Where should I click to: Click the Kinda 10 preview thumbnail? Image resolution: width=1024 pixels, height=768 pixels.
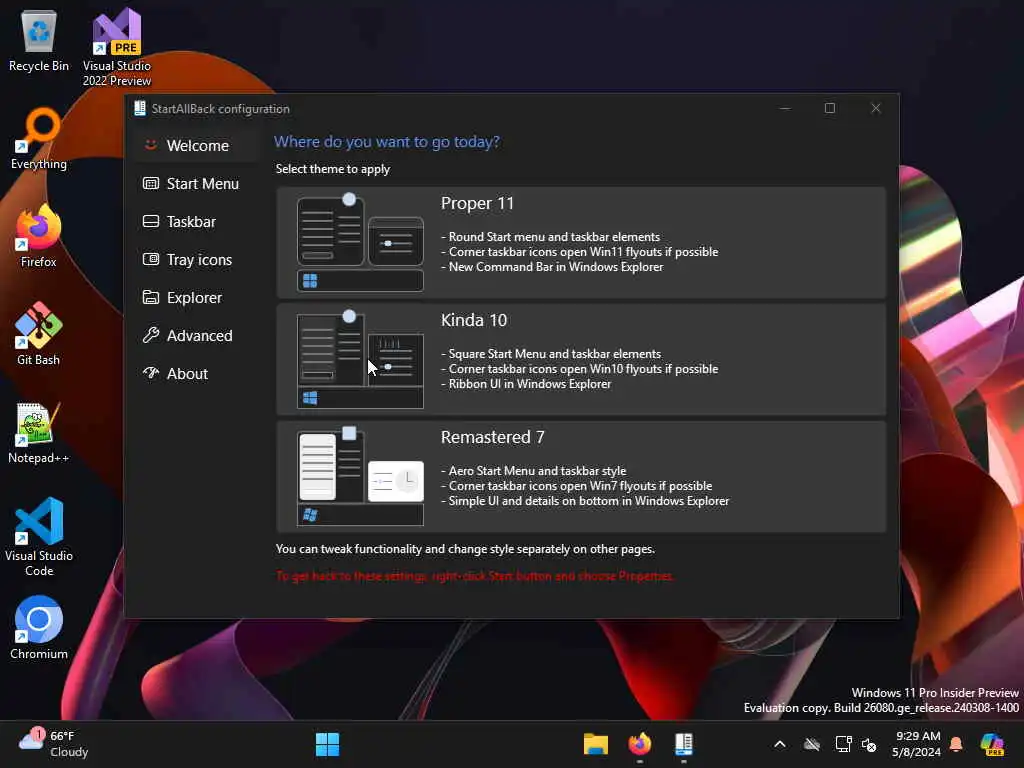click(x=360, y=359)
